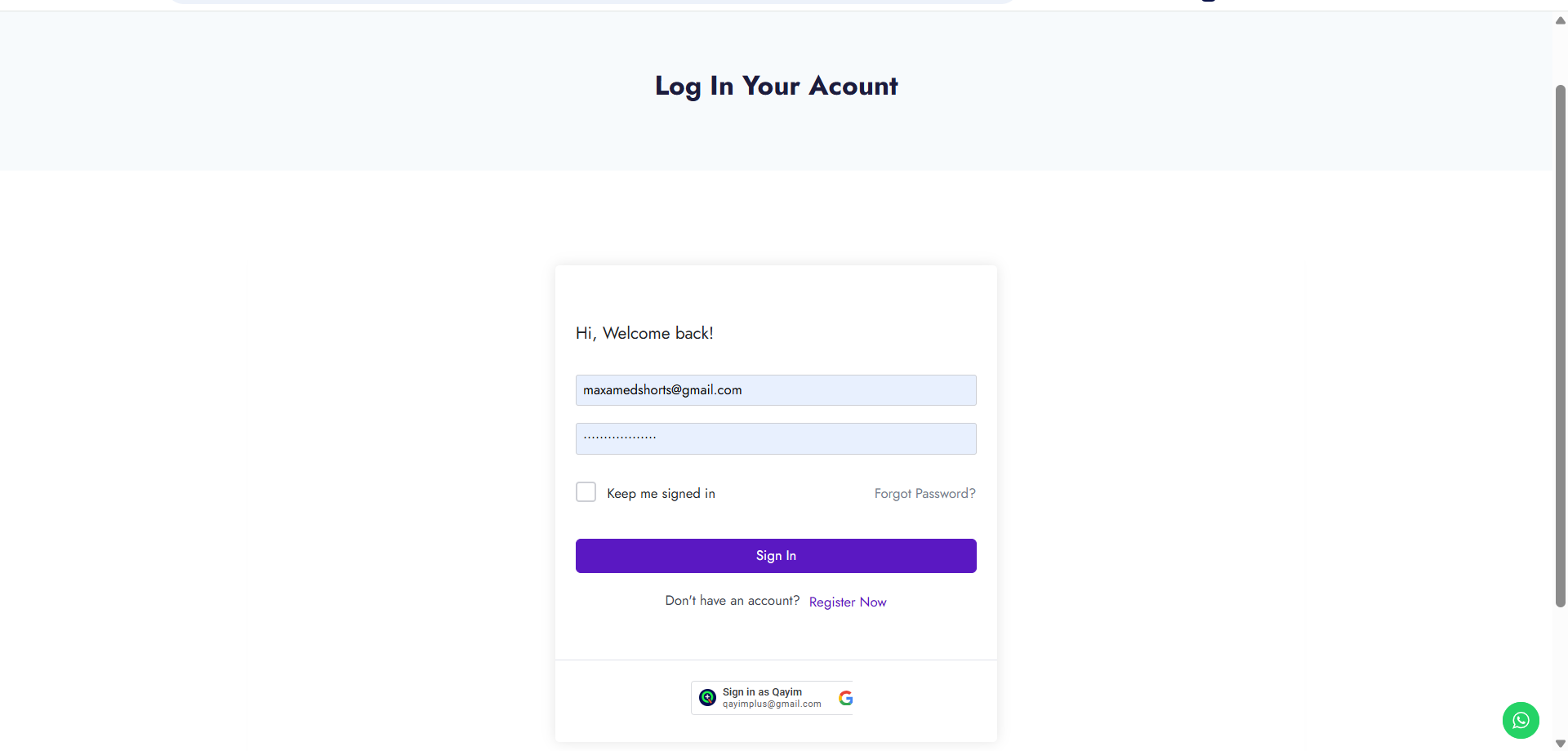
Task: Focus the password input field
Action: (x=776, y=438)
